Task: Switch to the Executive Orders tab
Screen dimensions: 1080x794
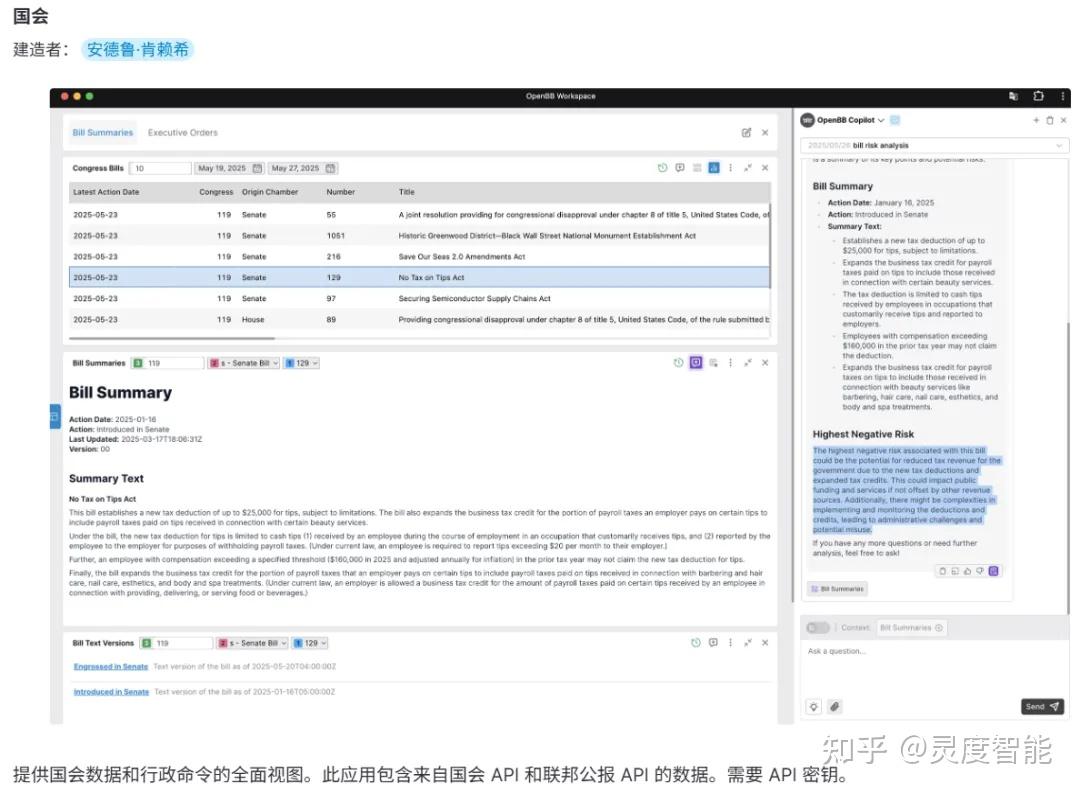Action: 183,131
